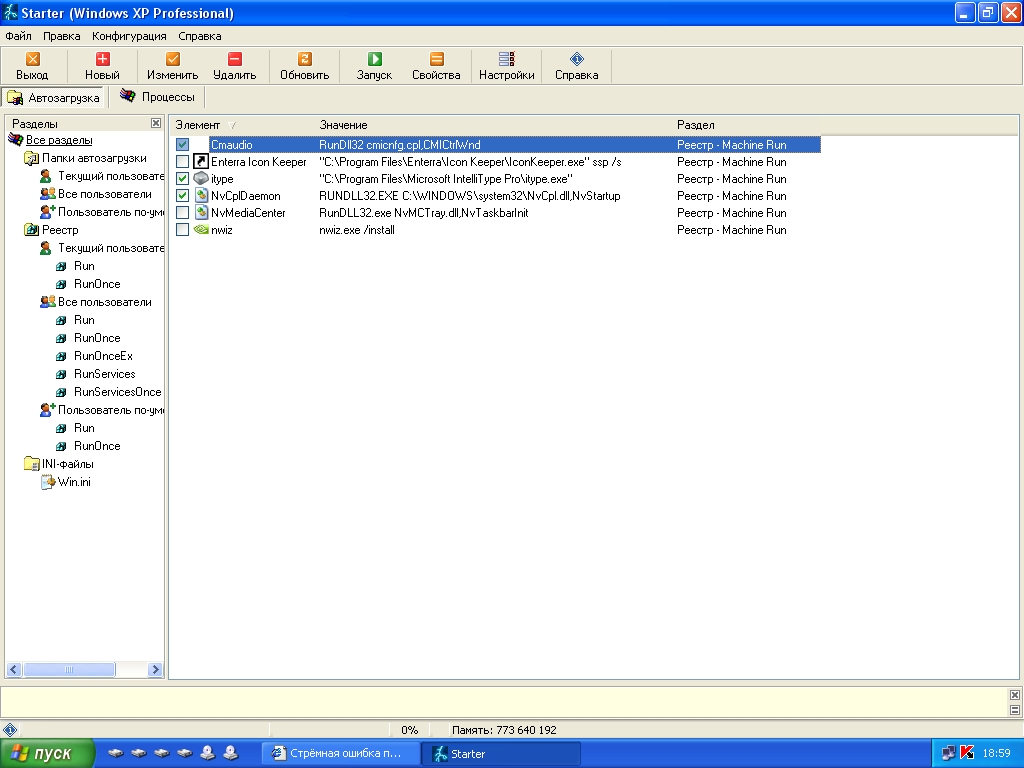Click the Справка help toolbar icon
The width and height of the screenshot is (1024, 768).
pos(577,59)
